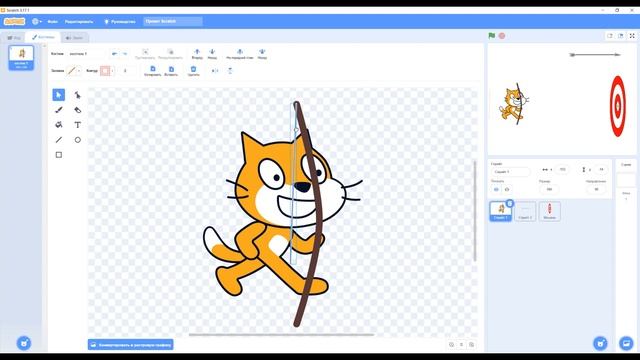Hide the sprite from stage
This screenshot has height=360, width=640.
[507, 189]
